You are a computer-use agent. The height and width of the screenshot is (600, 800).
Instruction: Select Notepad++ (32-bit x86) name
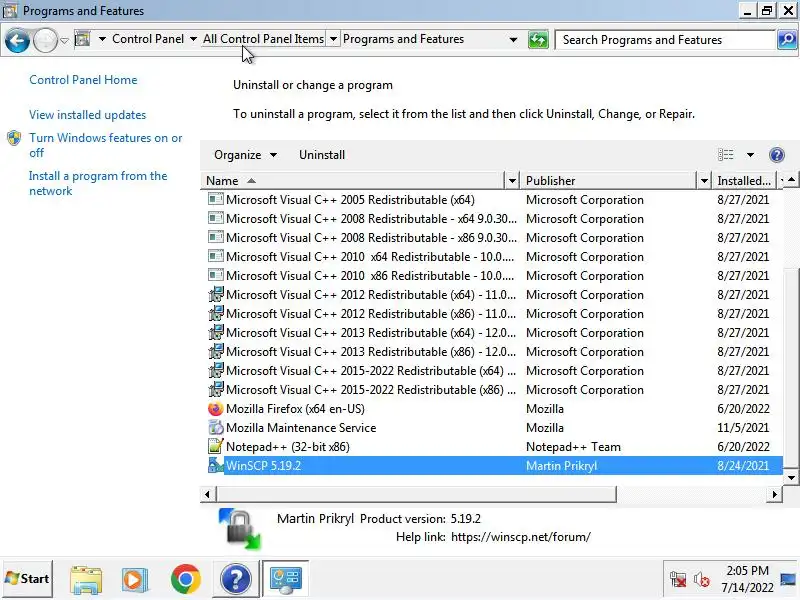288,447
